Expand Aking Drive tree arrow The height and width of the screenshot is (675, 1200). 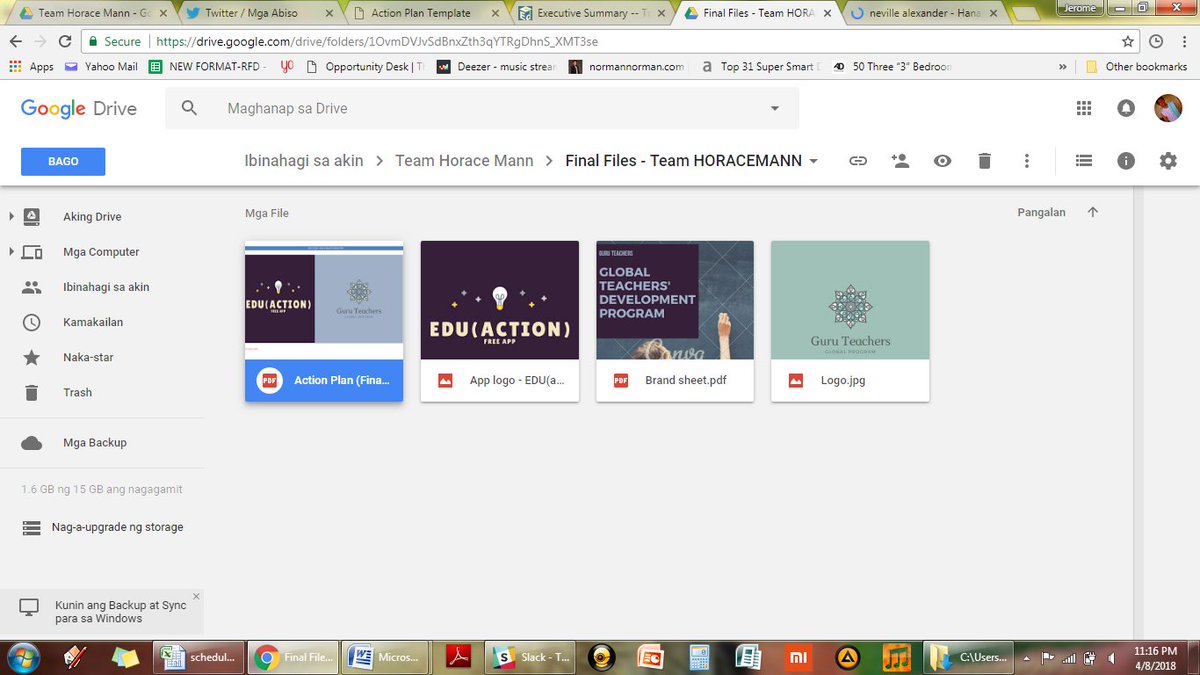pyautogui.click(x=11, y=216)
